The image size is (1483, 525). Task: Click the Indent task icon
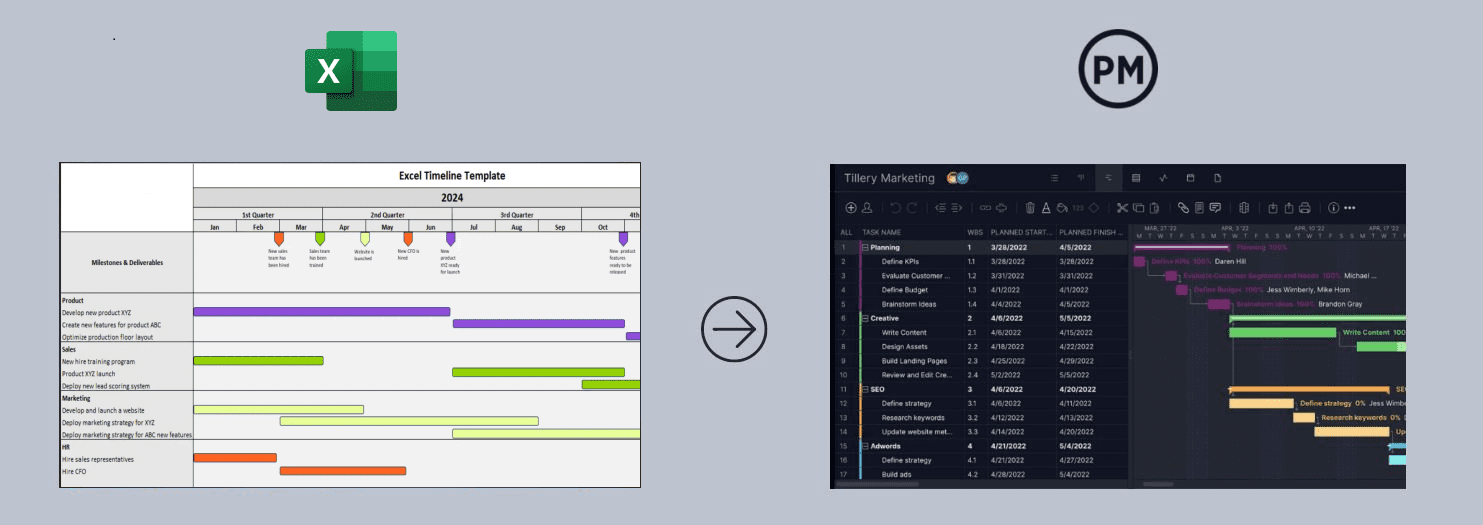[x=957, y=208]
